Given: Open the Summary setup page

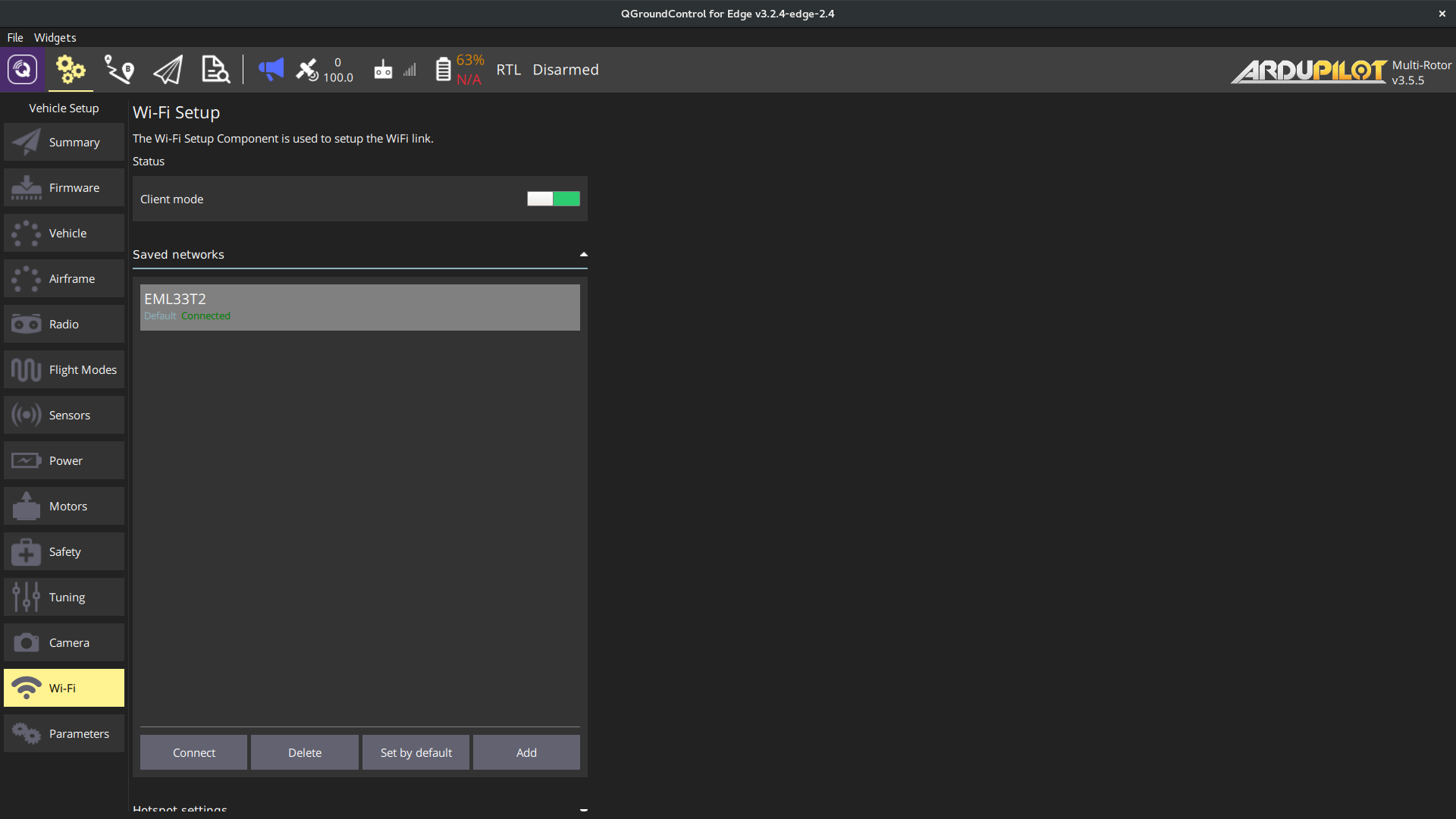Looking at the screenshot, I should [64, 142].
